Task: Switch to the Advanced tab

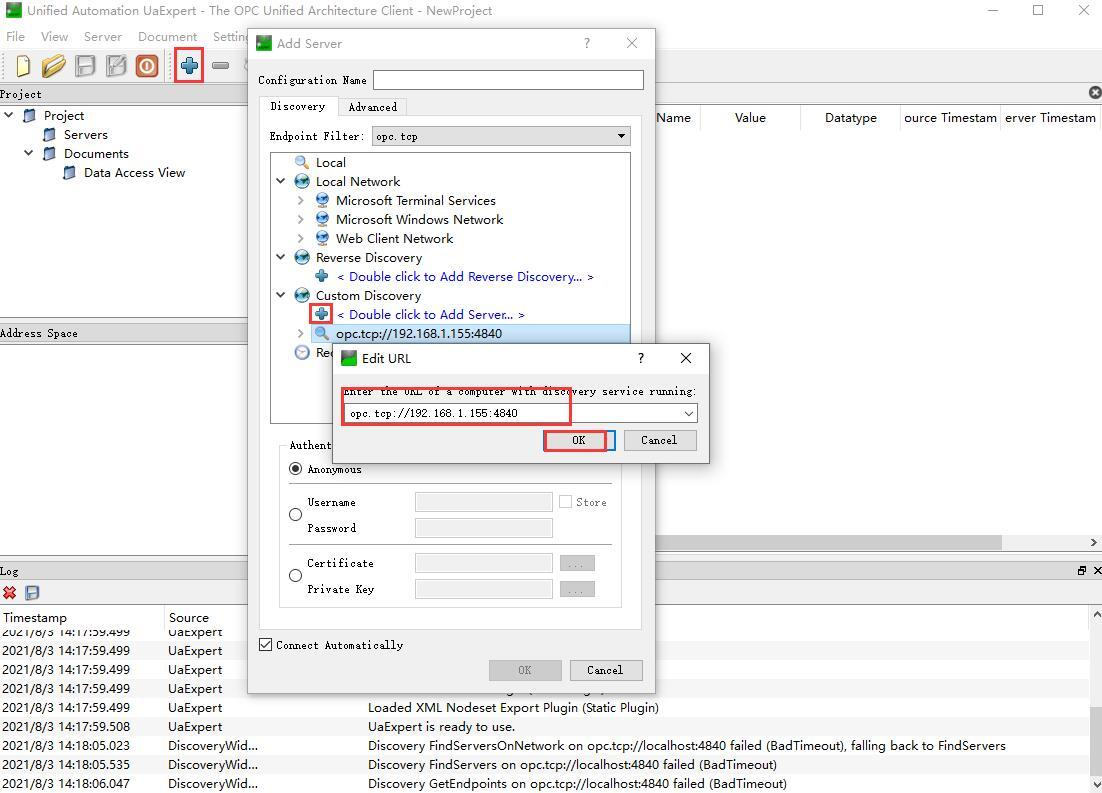Action: coord(372,107)
